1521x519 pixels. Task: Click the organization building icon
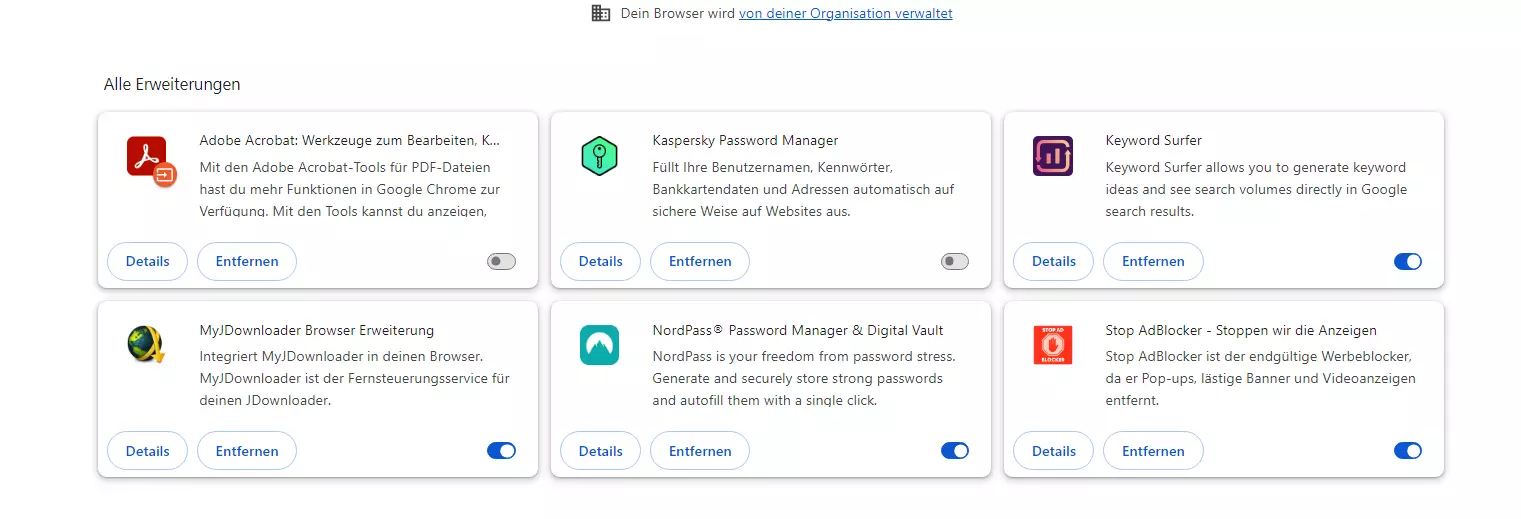(601, 13)
